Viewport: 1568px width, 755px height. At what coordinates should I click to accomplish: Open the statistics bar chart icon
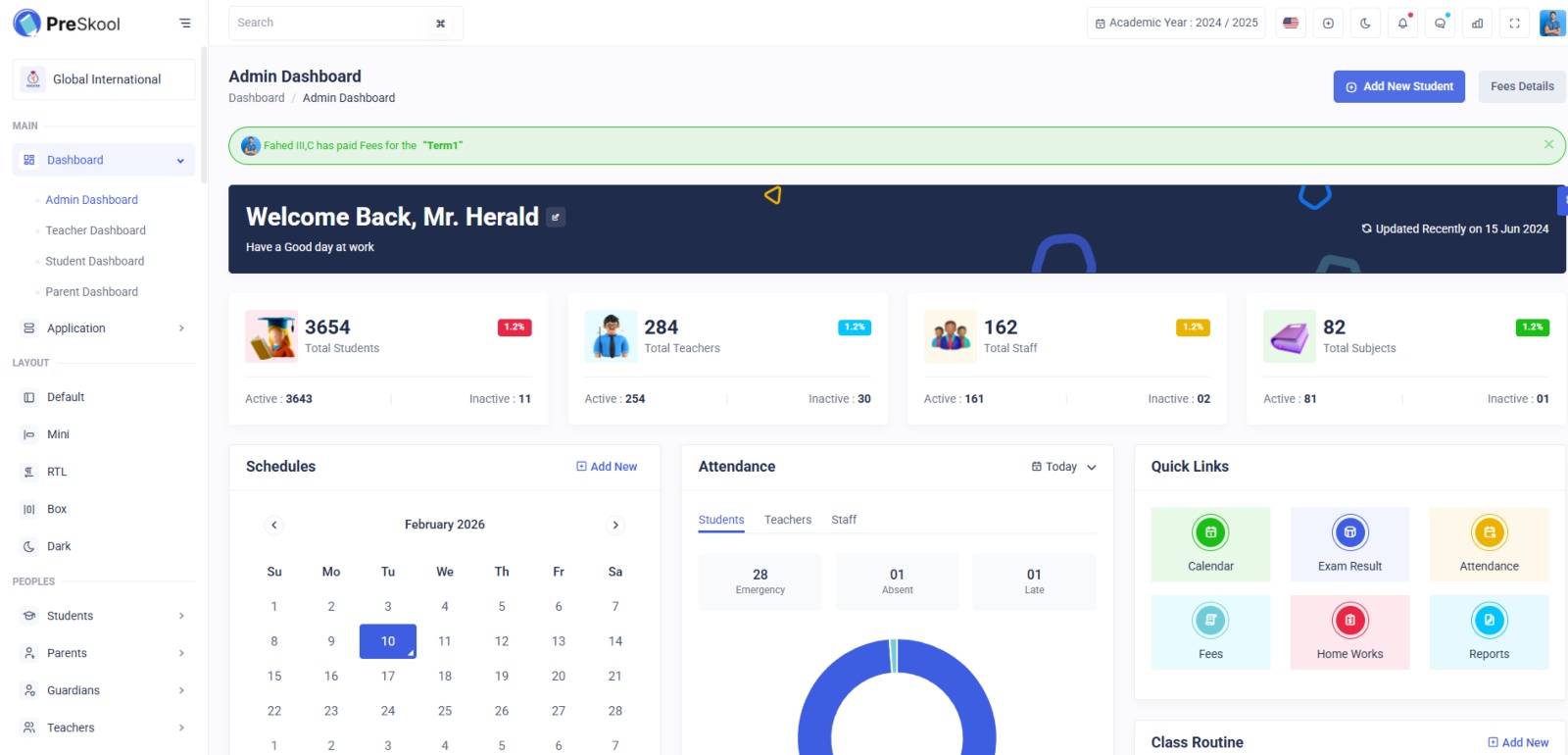(x=1477, y=23)
